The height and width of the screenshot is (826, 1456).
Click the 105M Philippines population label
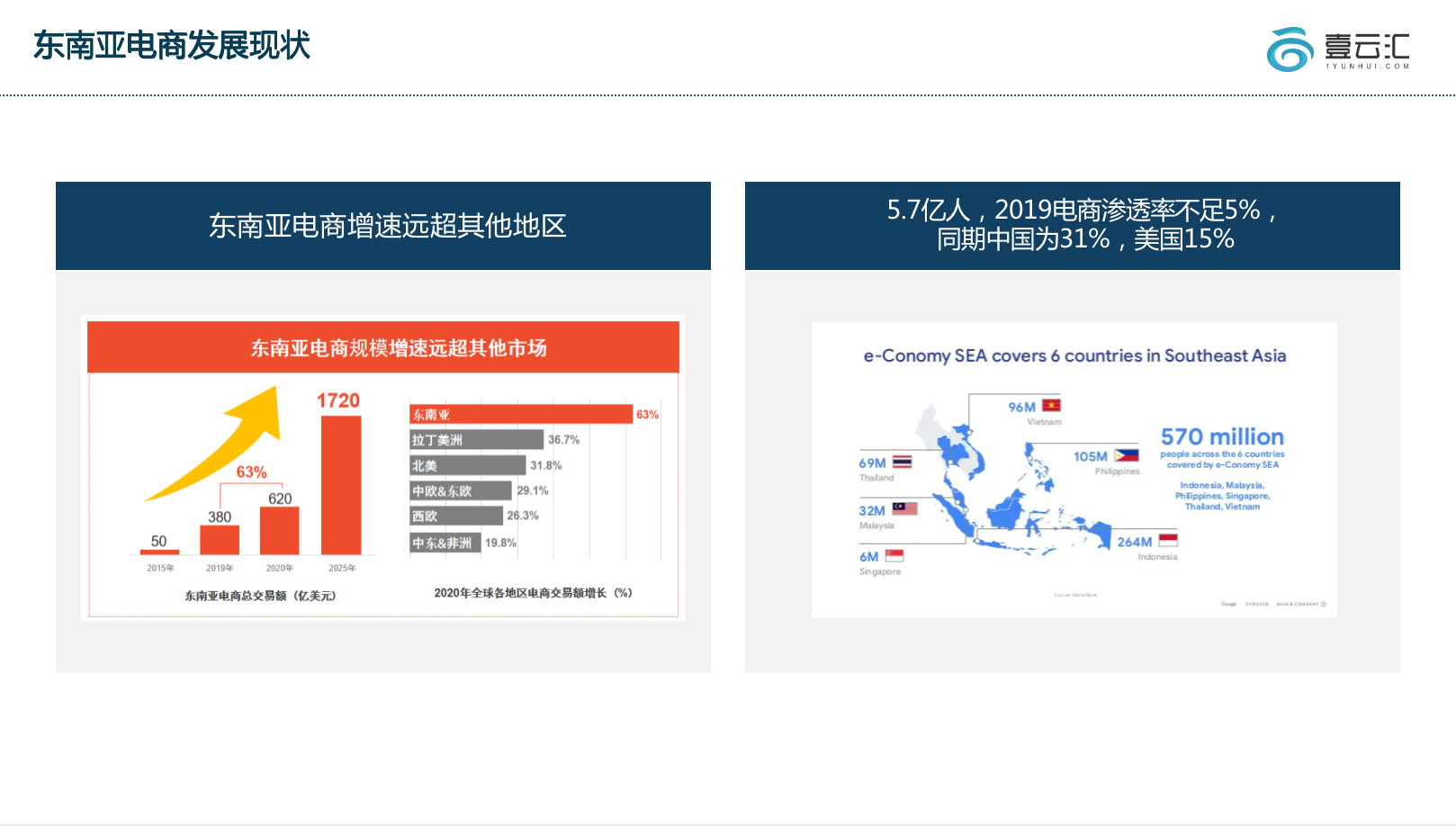(x=1091, y=456)
